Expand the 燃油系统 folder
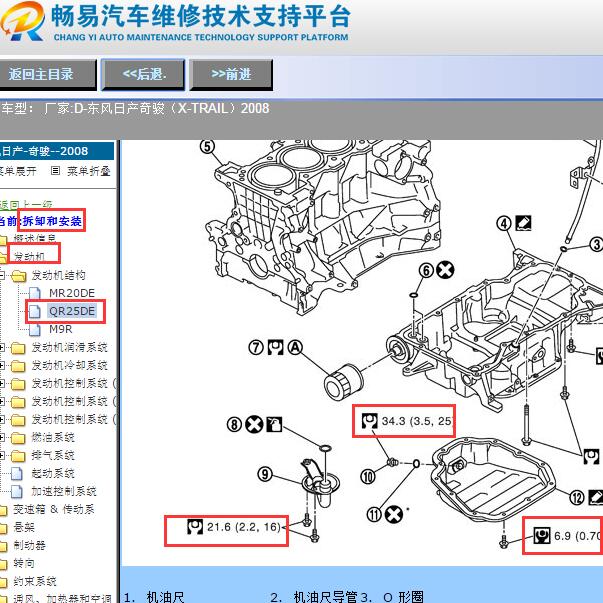 coord(2,437)
